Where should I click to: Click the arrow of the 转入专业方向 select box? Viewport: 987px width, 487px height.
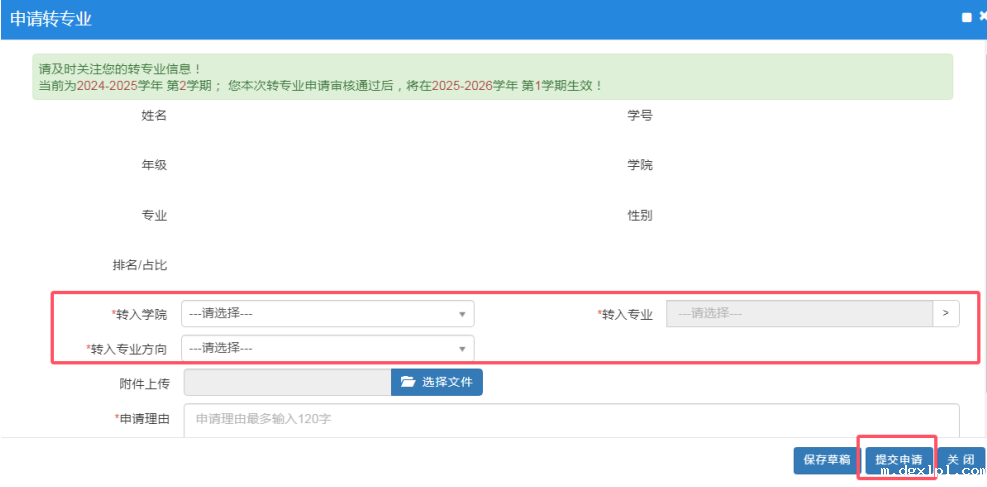(x=461, y=348)
